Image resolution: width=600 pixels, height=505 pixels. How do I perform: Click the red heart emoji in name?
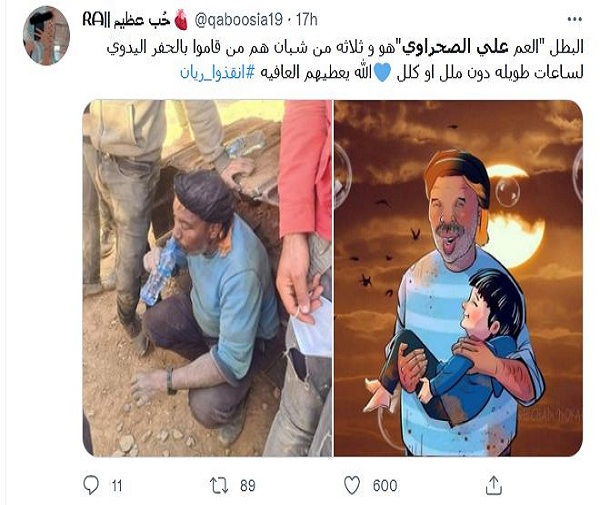tap(181, 20)
